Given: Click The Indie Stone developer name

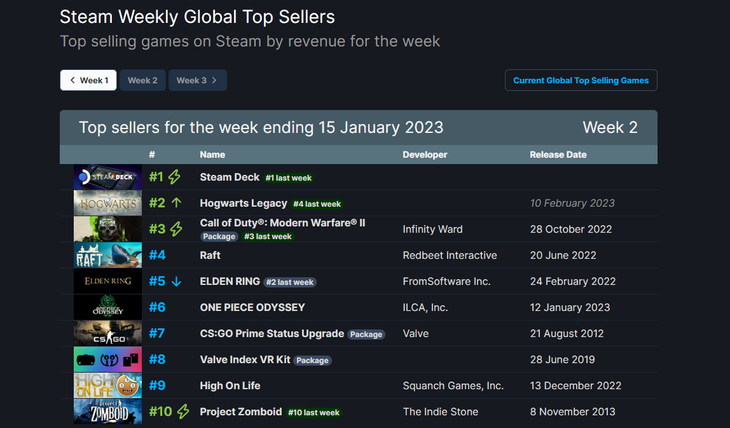Looking at the screenshot, I should click(x=440, y=412).
